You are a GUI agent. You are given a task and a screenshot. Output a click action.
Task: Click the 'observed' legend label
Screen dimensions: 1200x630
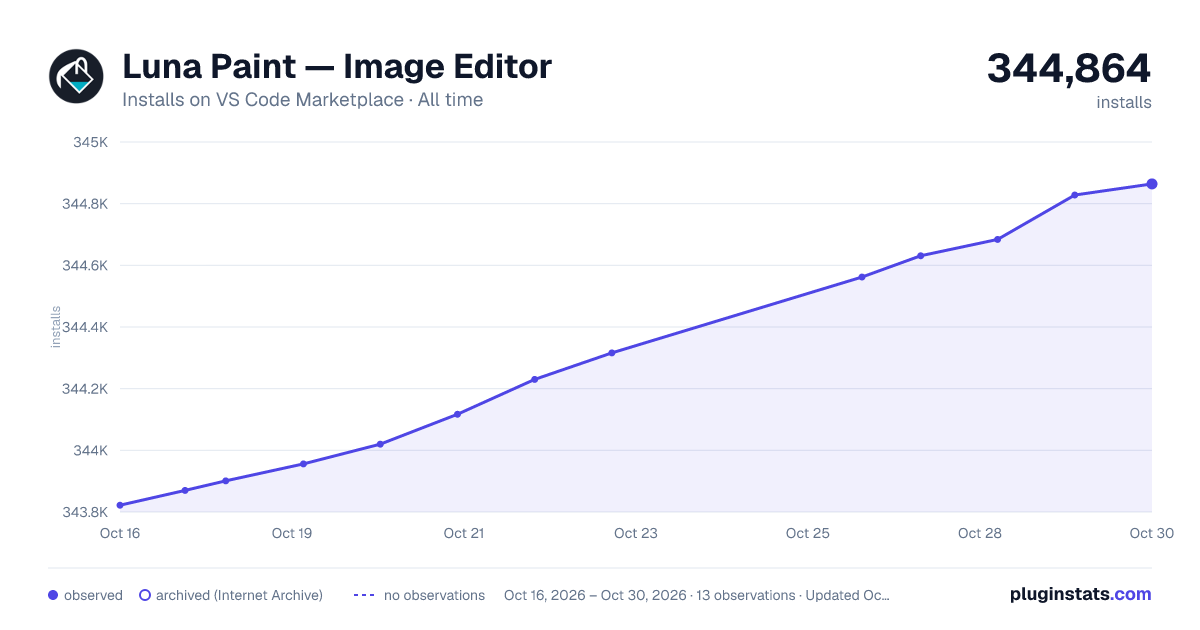pyautogui.click(x=93, y=595)
